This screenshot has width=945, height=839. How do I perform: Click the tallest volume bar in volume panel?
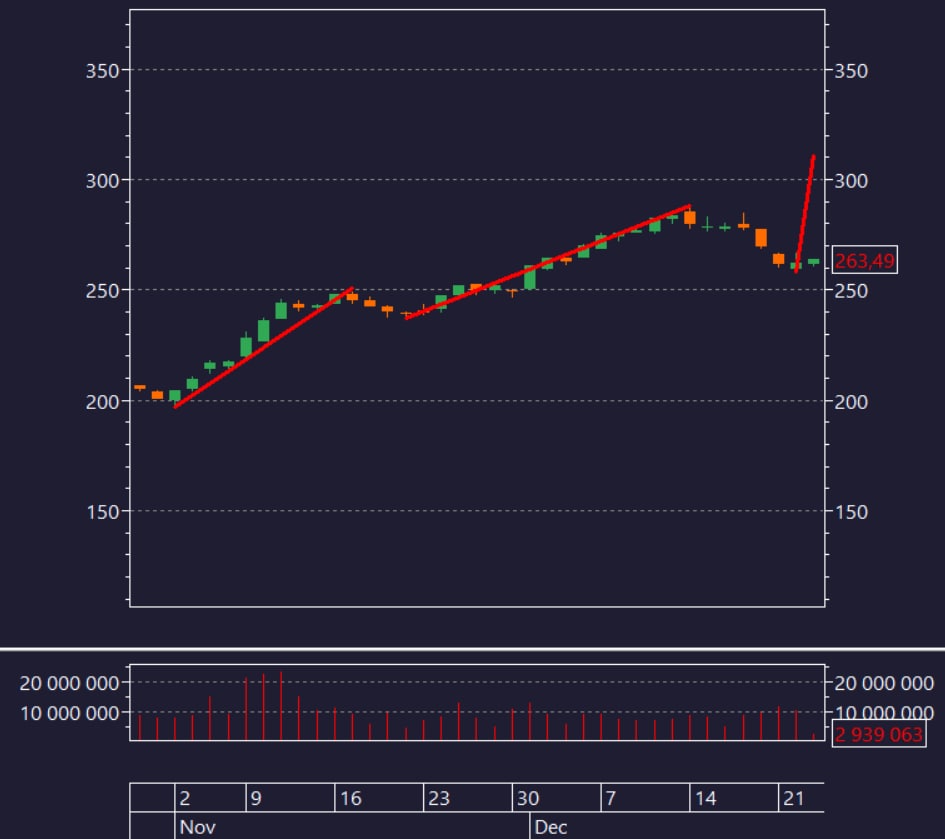pos(281,705)
